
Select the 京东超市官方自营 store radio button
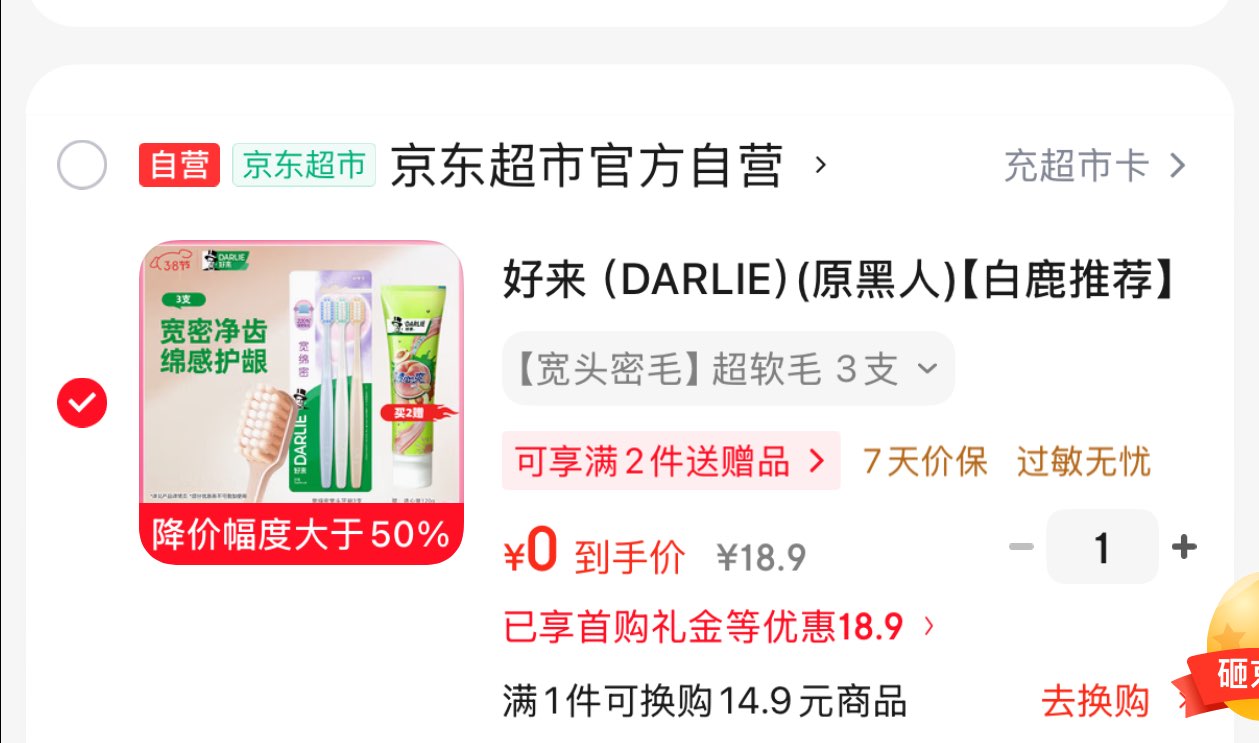click(x=82, y=165)
